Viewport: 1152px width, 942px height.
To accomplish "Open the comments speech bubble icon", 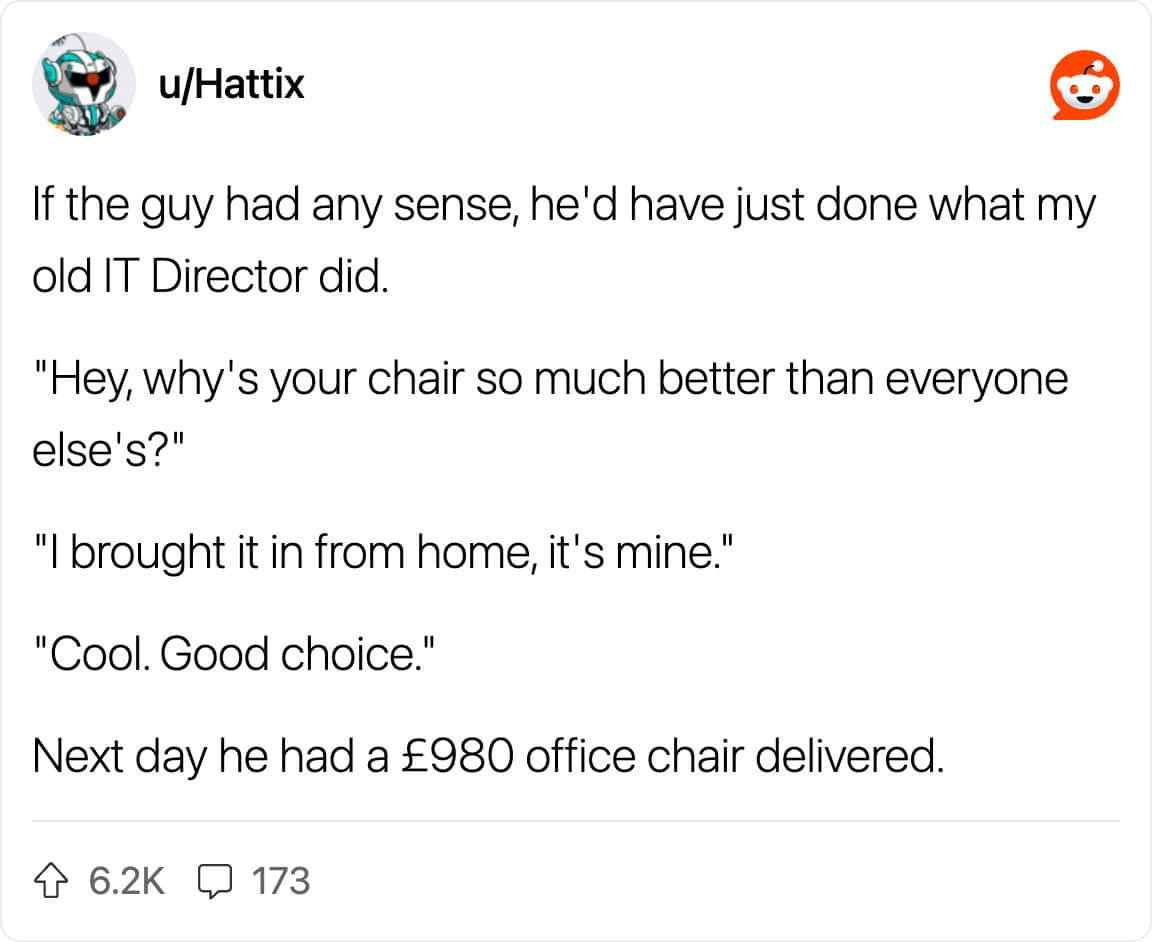I will [x=215, y=881].
